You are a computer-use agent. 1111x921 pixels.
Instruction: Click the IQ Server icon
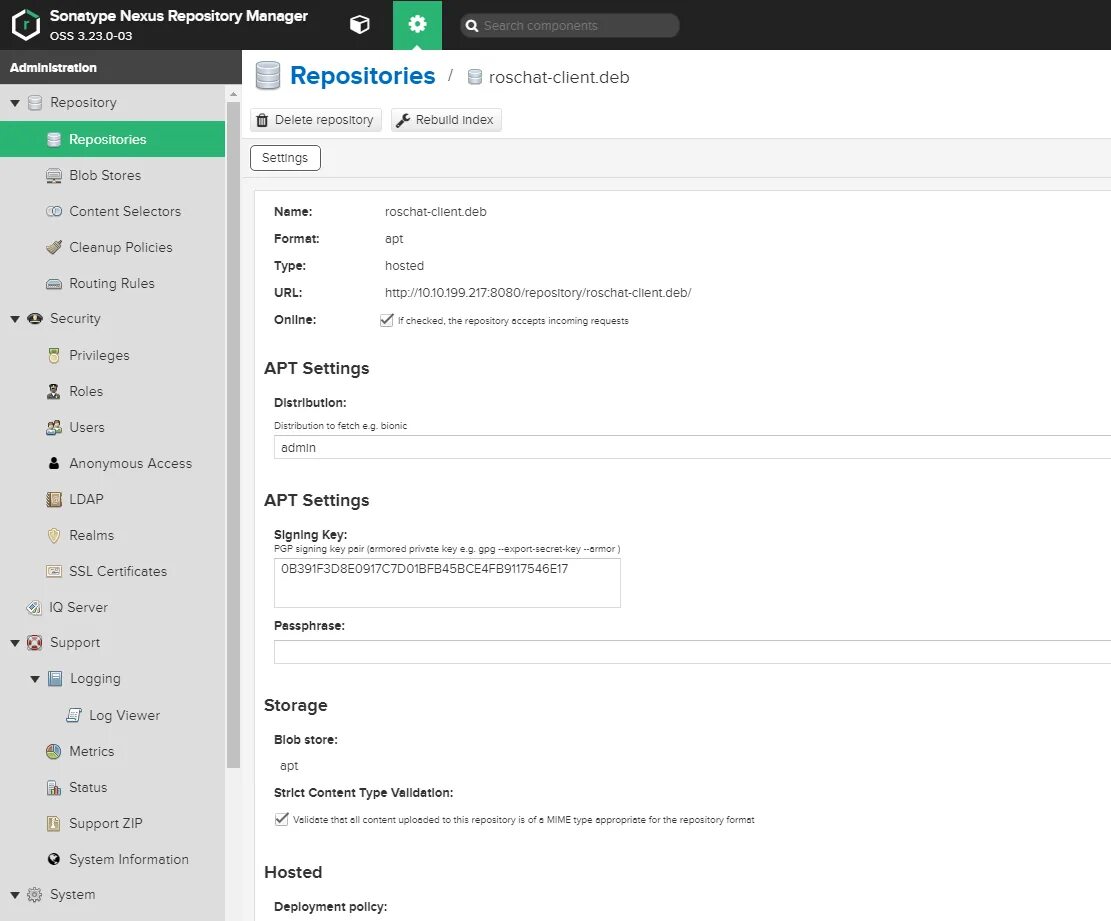[34, 607]
